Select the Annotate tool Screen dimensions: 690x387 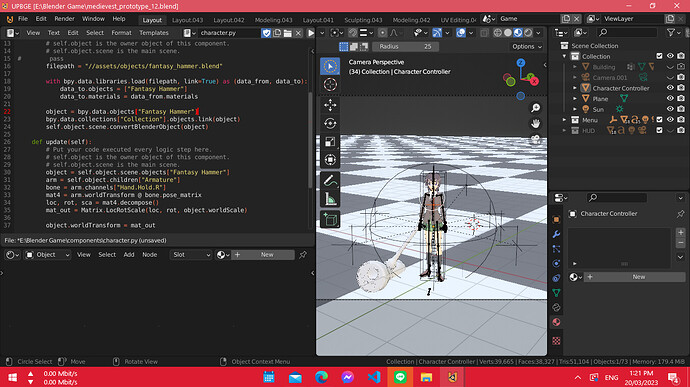[x=330, y=181]
